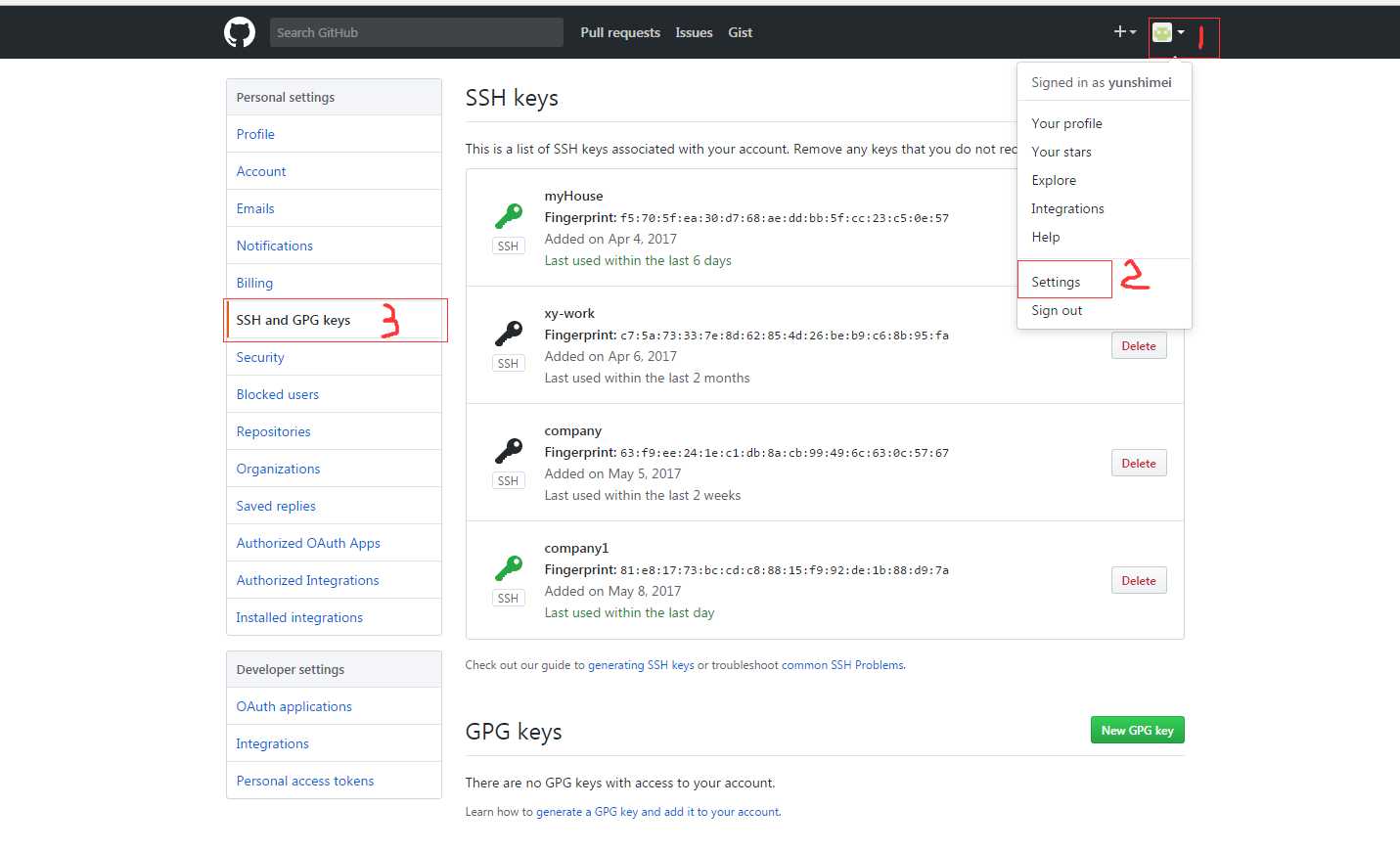Open Billing settings in sidebar
Screen dimensions: 1400x852
click(x=334, y=283)
